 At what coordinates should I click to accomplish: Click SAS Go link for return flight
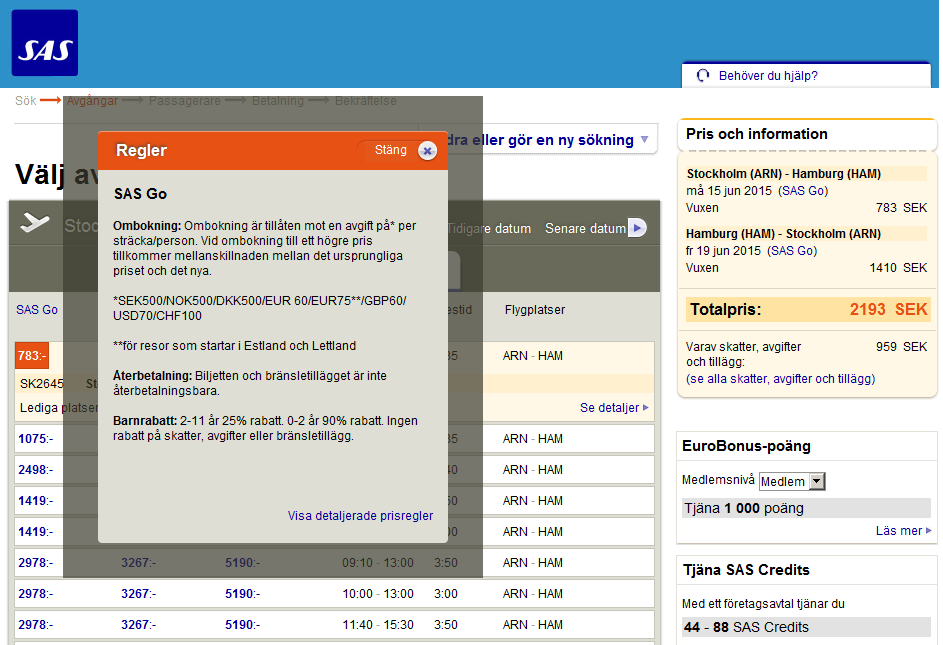click(x=792, y=251)
